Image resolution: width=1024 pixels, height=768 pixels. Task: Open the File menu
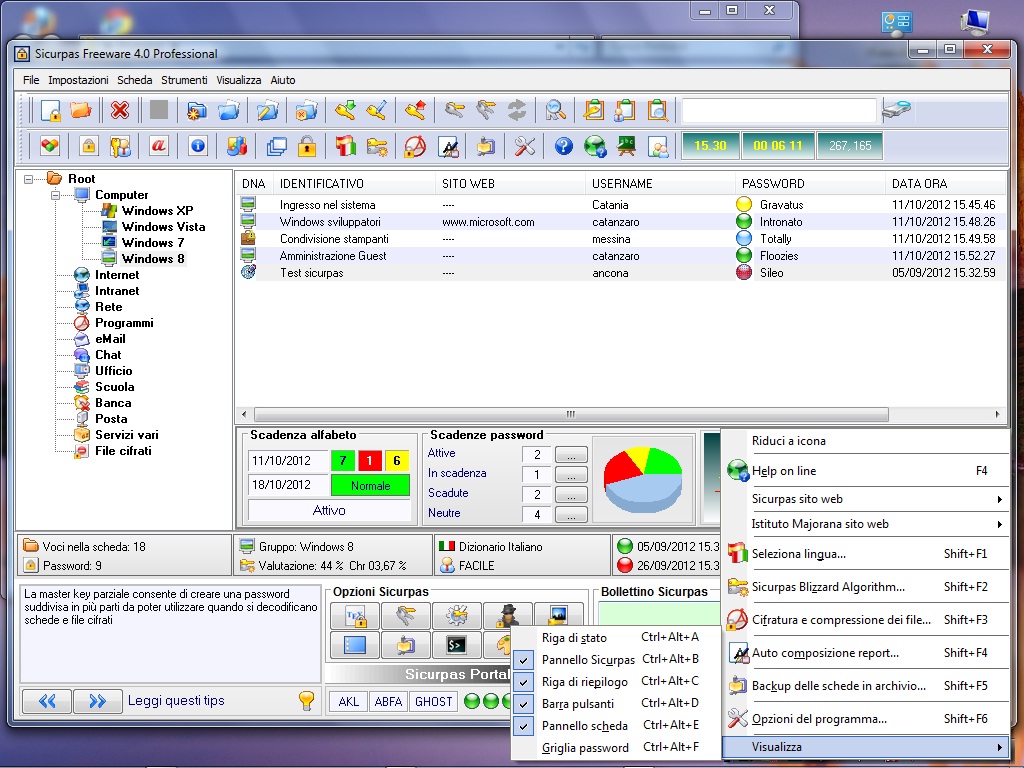(x=31, y=80)
